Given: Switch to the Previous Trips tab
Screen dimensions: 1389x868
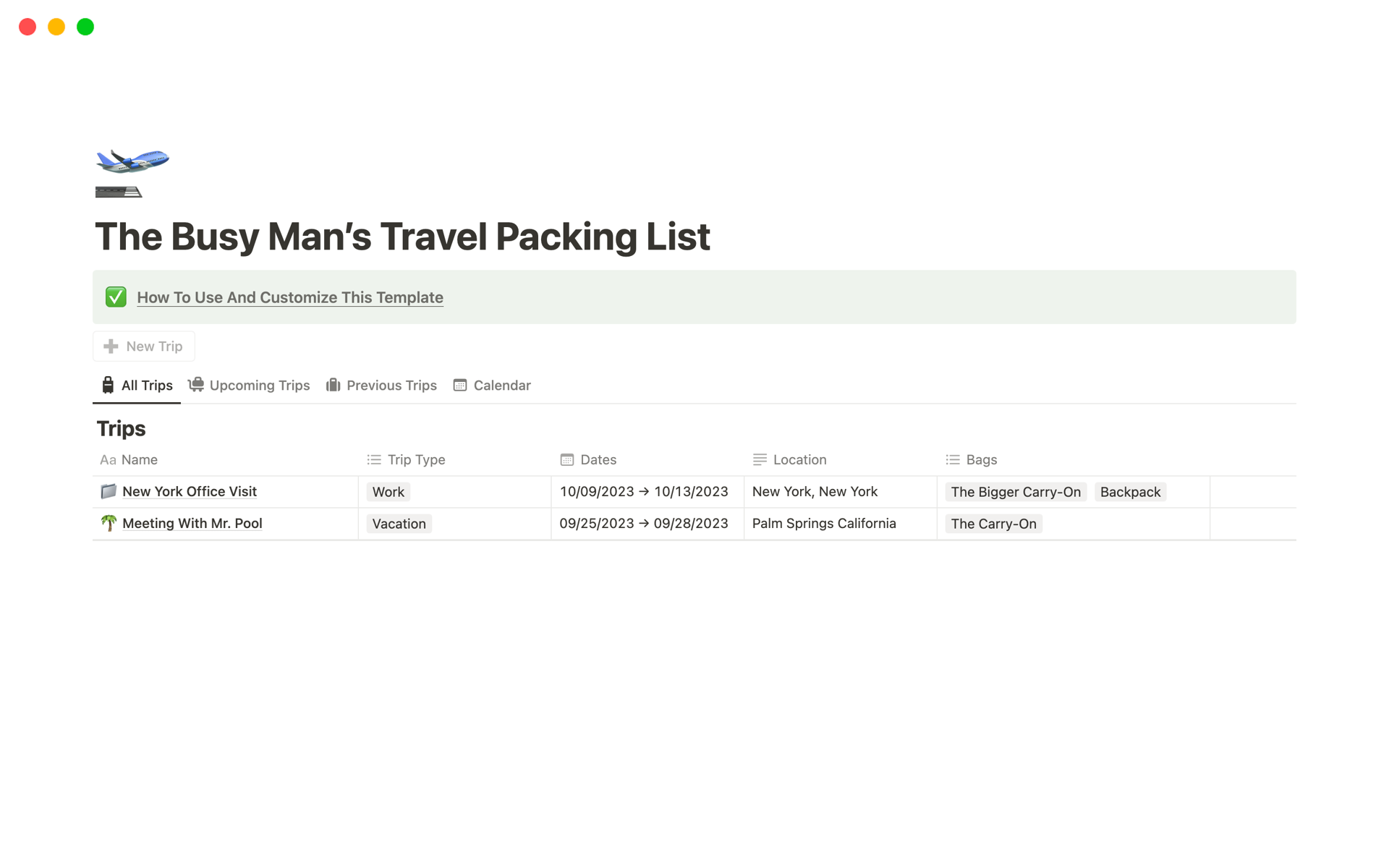Looking at the screenshot, I should (x=382, y=386).
